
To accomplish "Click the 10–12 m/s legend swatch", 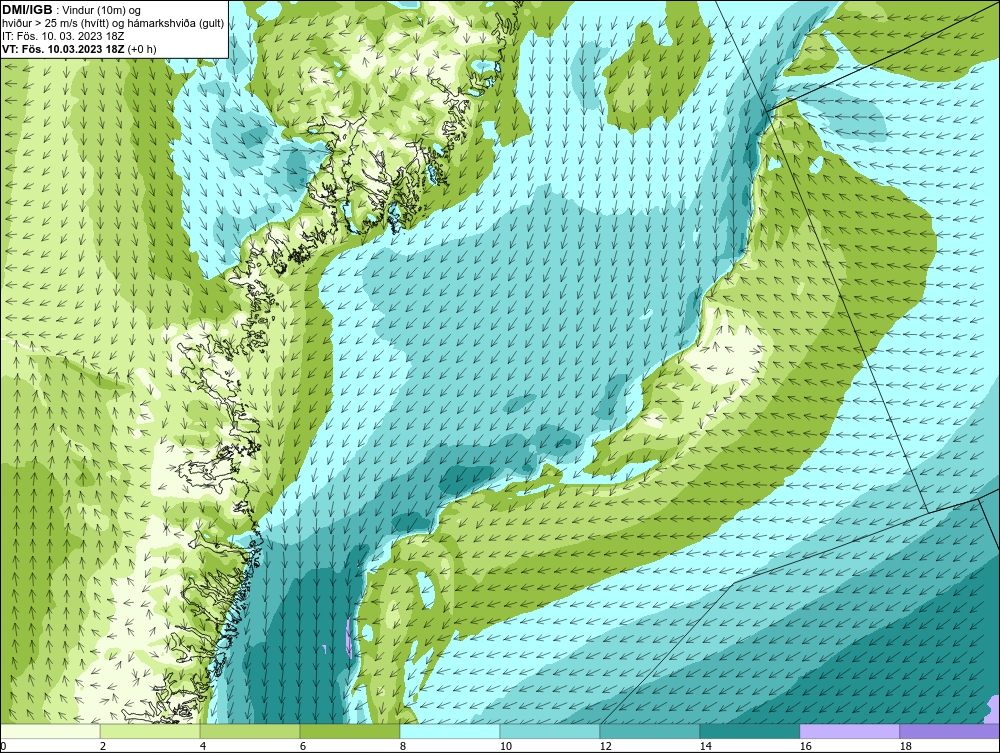I will tap(550, 731).
